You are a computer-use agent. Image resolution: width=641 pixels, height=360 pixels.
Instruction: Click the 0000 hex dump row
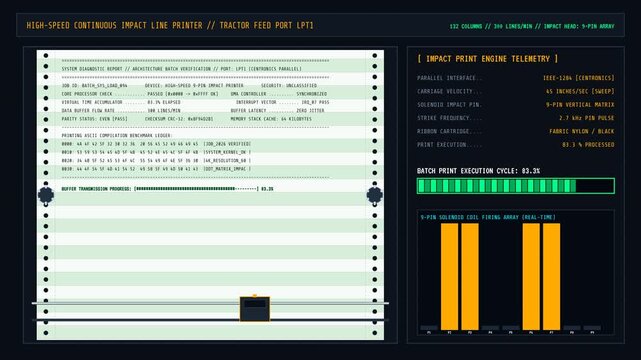(x=156, y=144)
